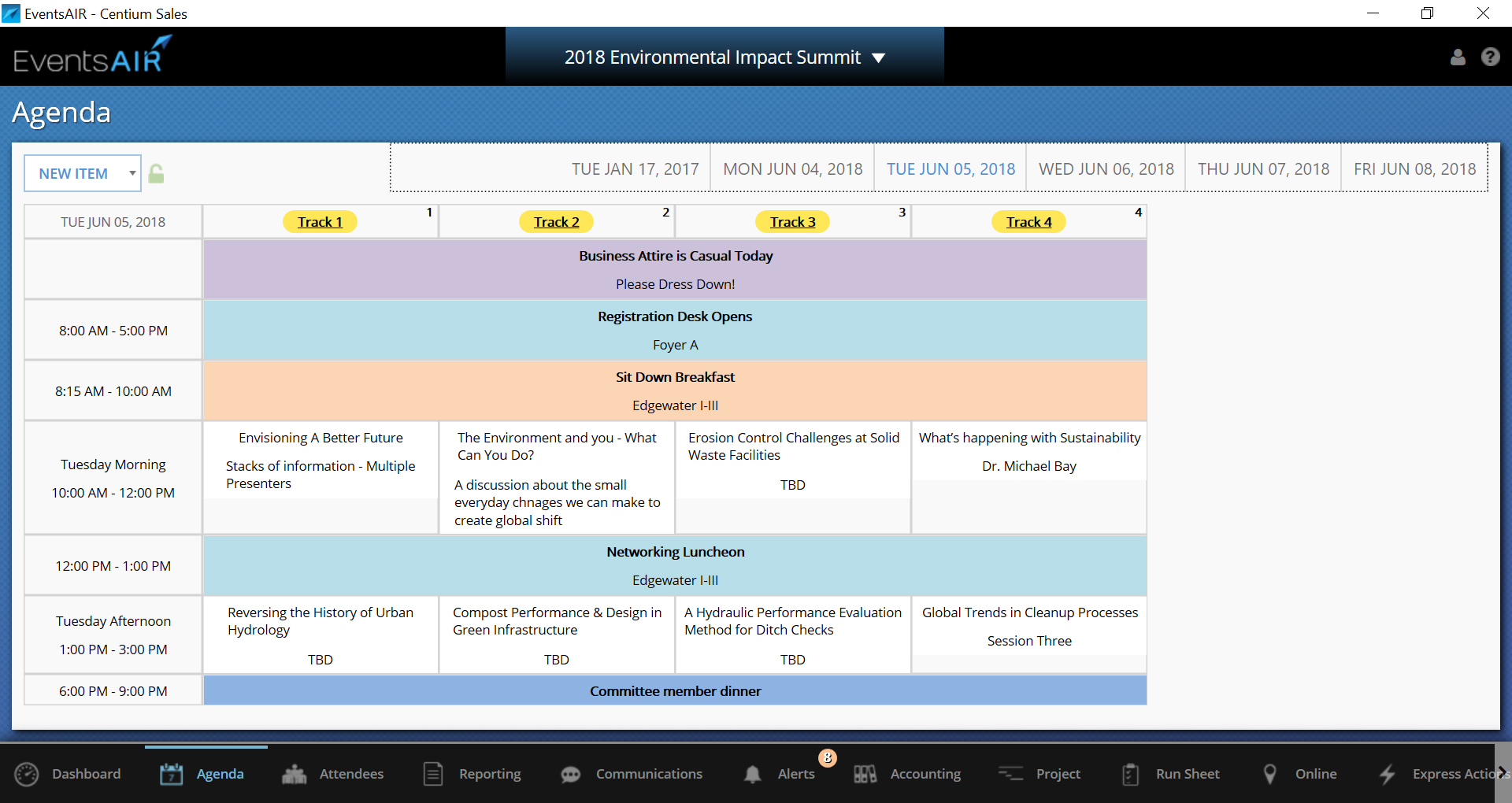Restore down the application window
This screenshot has height=803, width=1512.
pos(1427,13)
